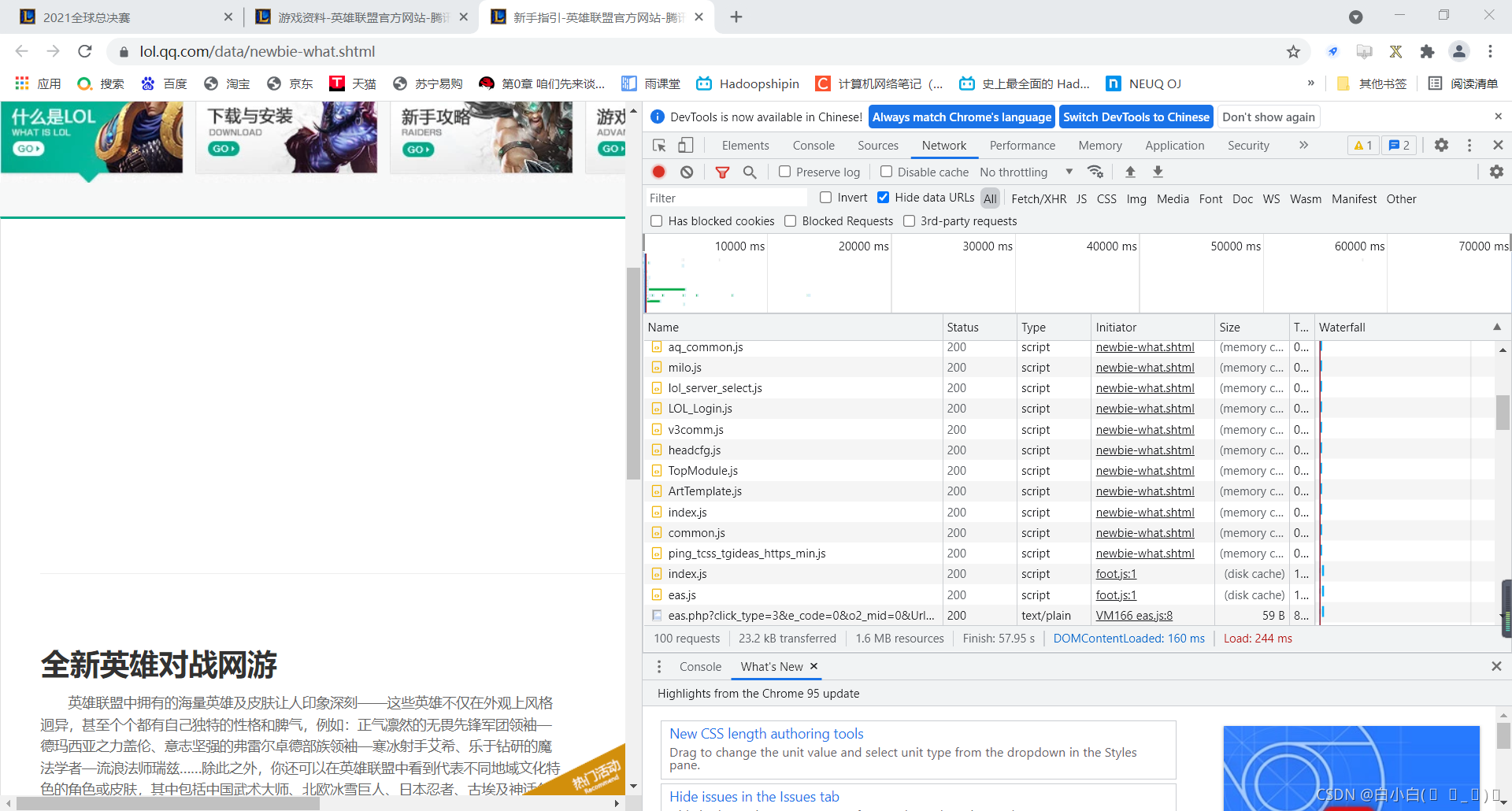
Task: Click the warnings count badge
Action: pos(1363,145)
